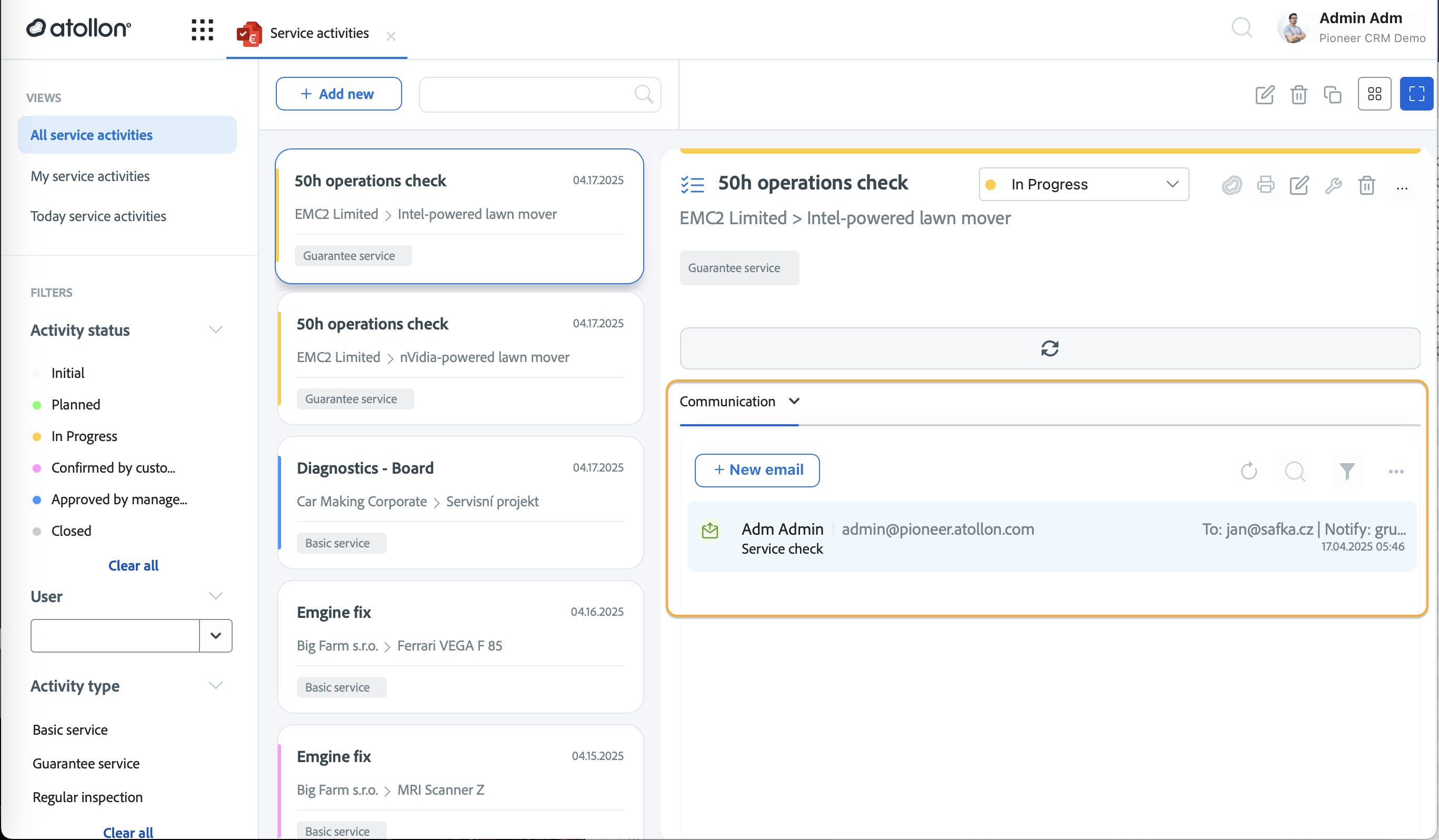Select My service activities view
Image resolution: width=1439 pixels, height=840 pixels.
pos(90,176)
